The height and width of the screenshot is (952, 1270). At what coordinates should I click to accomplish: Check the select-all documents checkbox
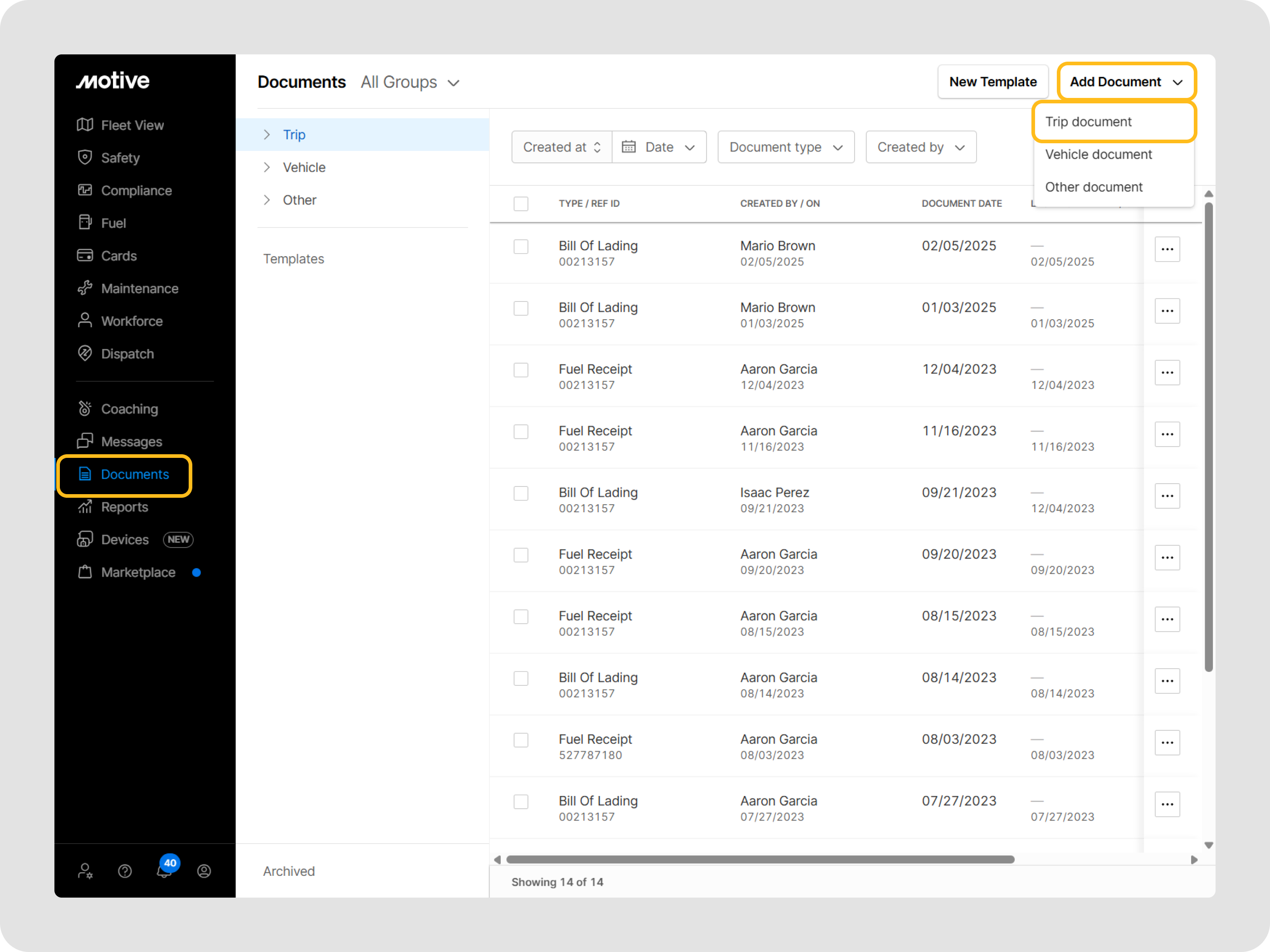(x=521, y=204)
